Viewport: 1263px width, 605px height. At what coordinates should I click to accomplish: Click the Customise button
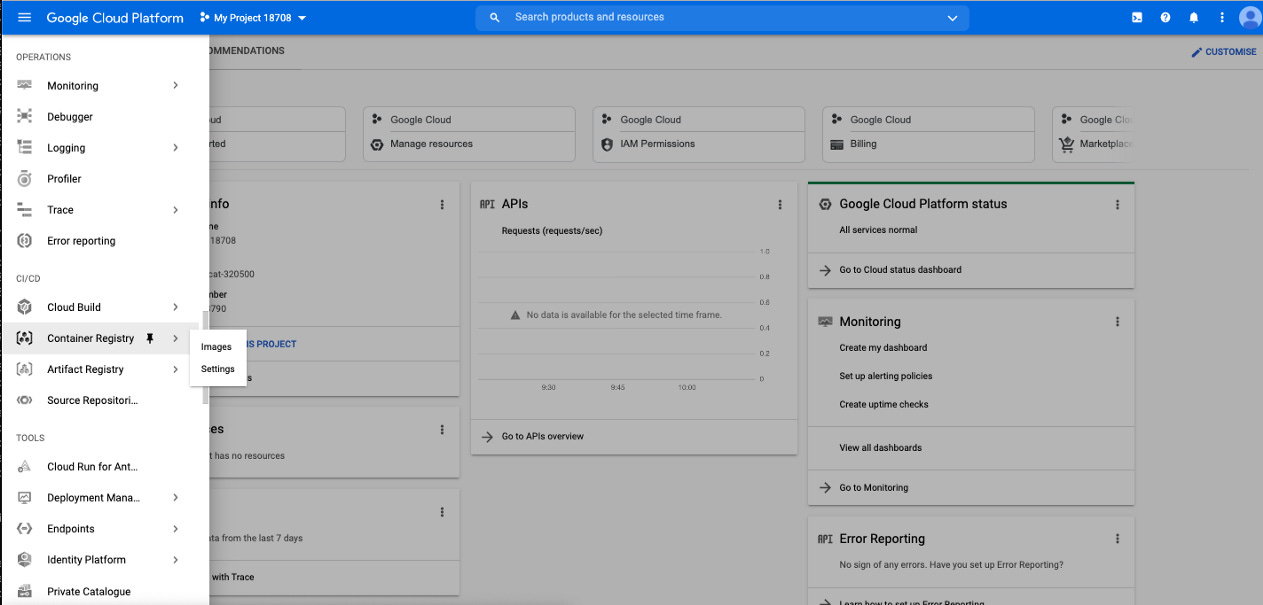(1224, 52)
